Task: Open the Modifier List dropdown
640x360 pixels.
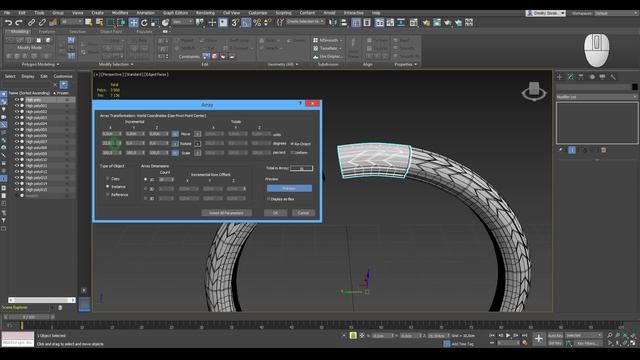Action: point(597,97)
